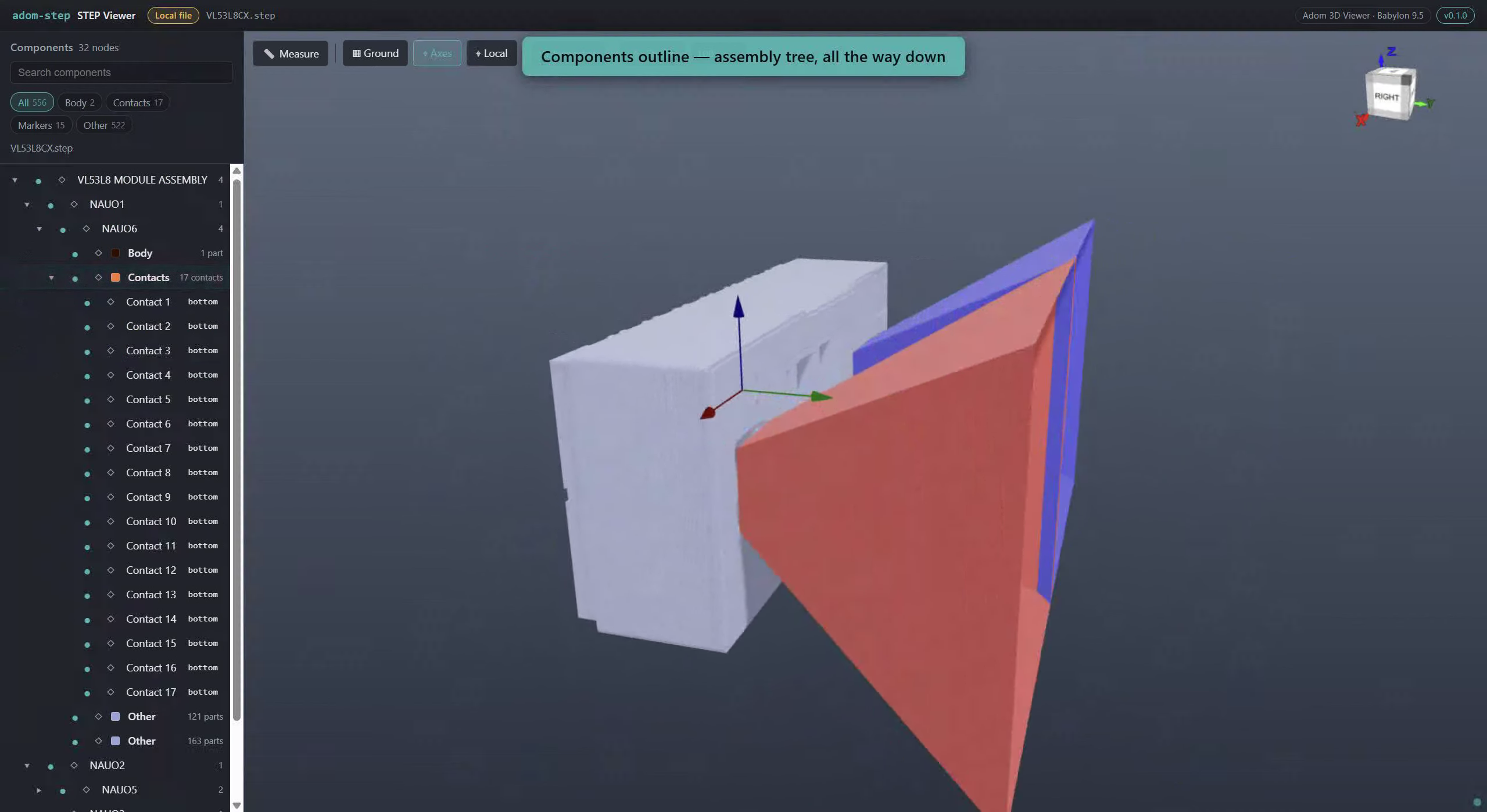This screenshot has height=812, width=1487.
Task: Click the diamond isolate icon next to Body
Action: (x=98, y=253)
